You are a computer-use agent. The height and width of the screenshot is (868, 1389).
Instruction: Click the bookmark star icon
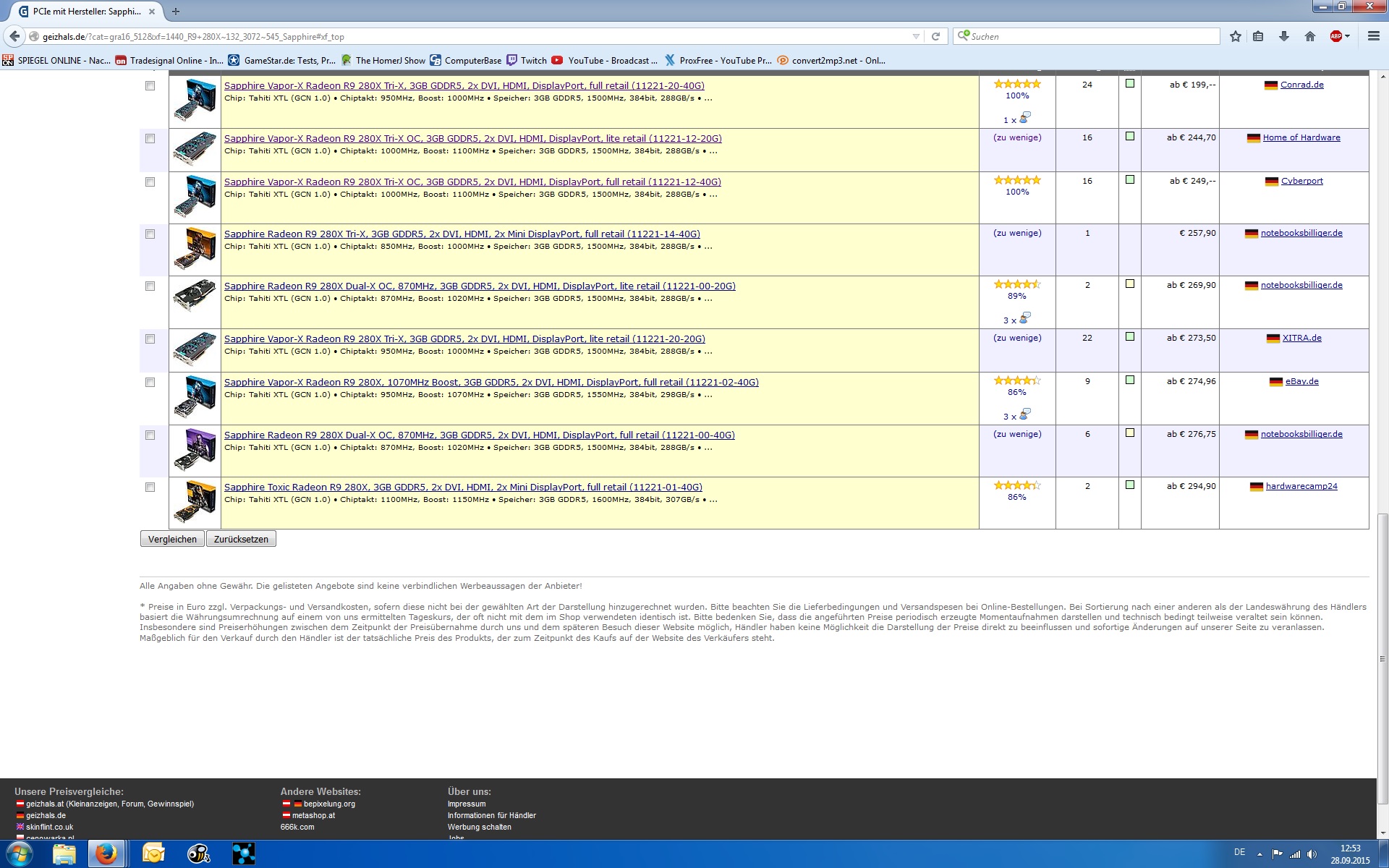(x=1235, y=36)
